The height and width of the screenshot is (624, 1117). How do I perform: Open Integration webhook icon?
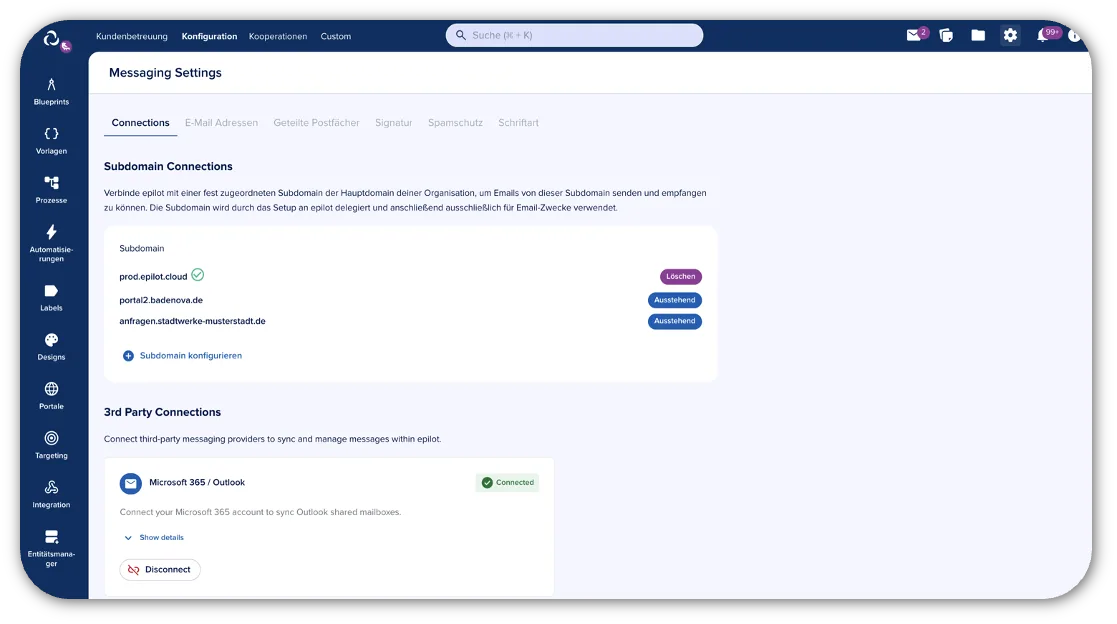pyautogui.click(x=51, y=487)
